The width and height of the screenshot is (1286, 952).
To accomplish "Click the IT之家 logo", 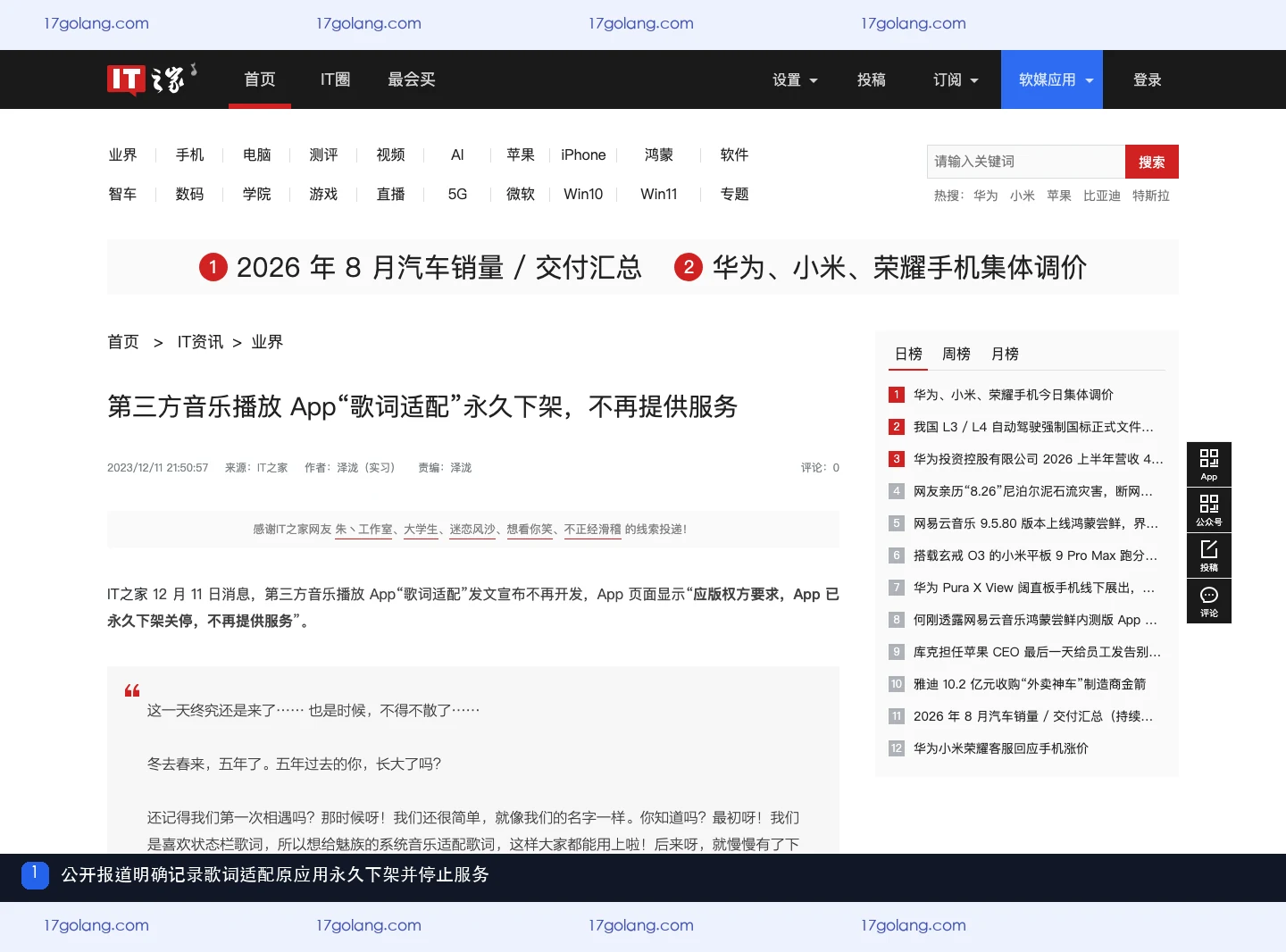I will 152,79.
